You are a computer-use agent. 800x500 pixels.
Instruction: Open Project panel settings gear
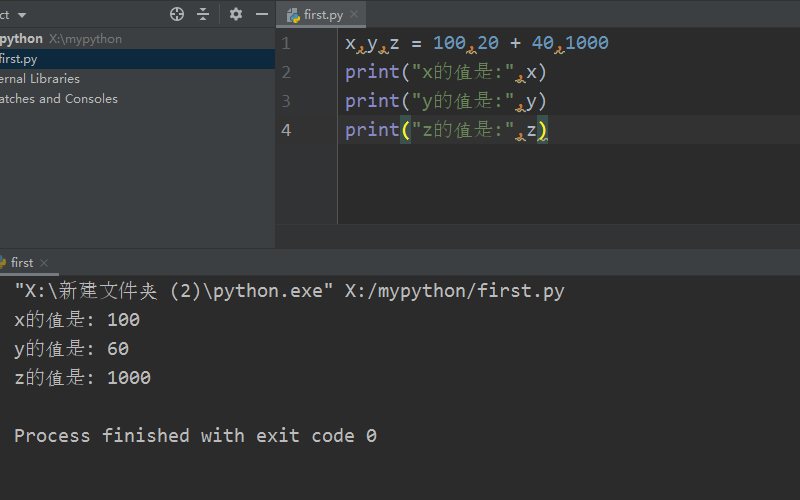(236, 14)
